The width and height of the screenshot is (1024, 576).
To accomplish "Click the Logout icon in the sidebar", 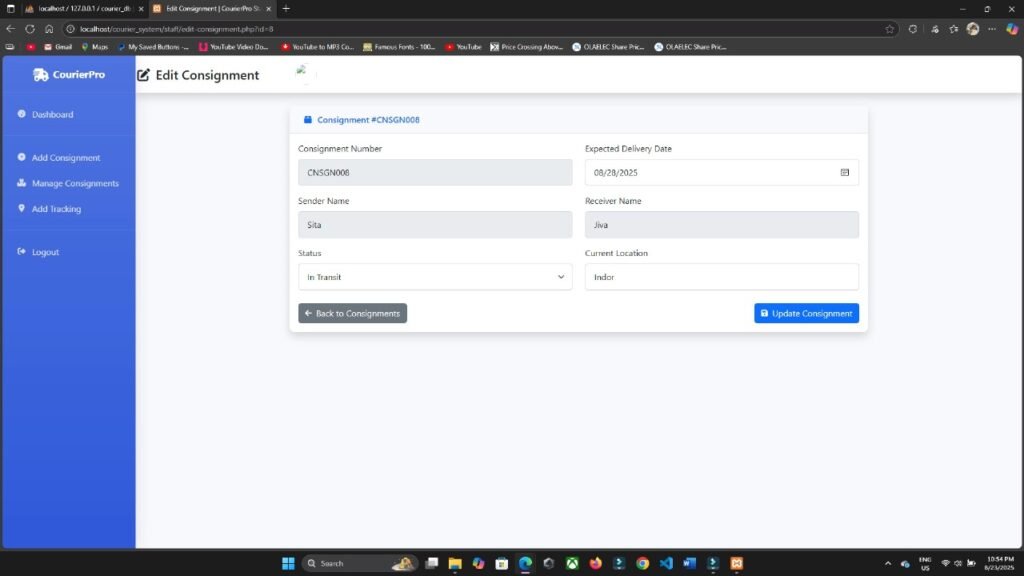I will 23,252.
